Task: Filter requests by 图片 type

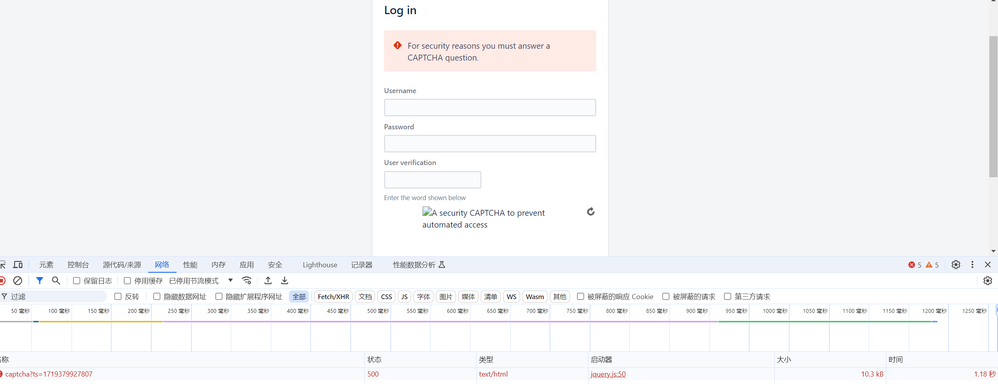Action: (x=446, y=297)
